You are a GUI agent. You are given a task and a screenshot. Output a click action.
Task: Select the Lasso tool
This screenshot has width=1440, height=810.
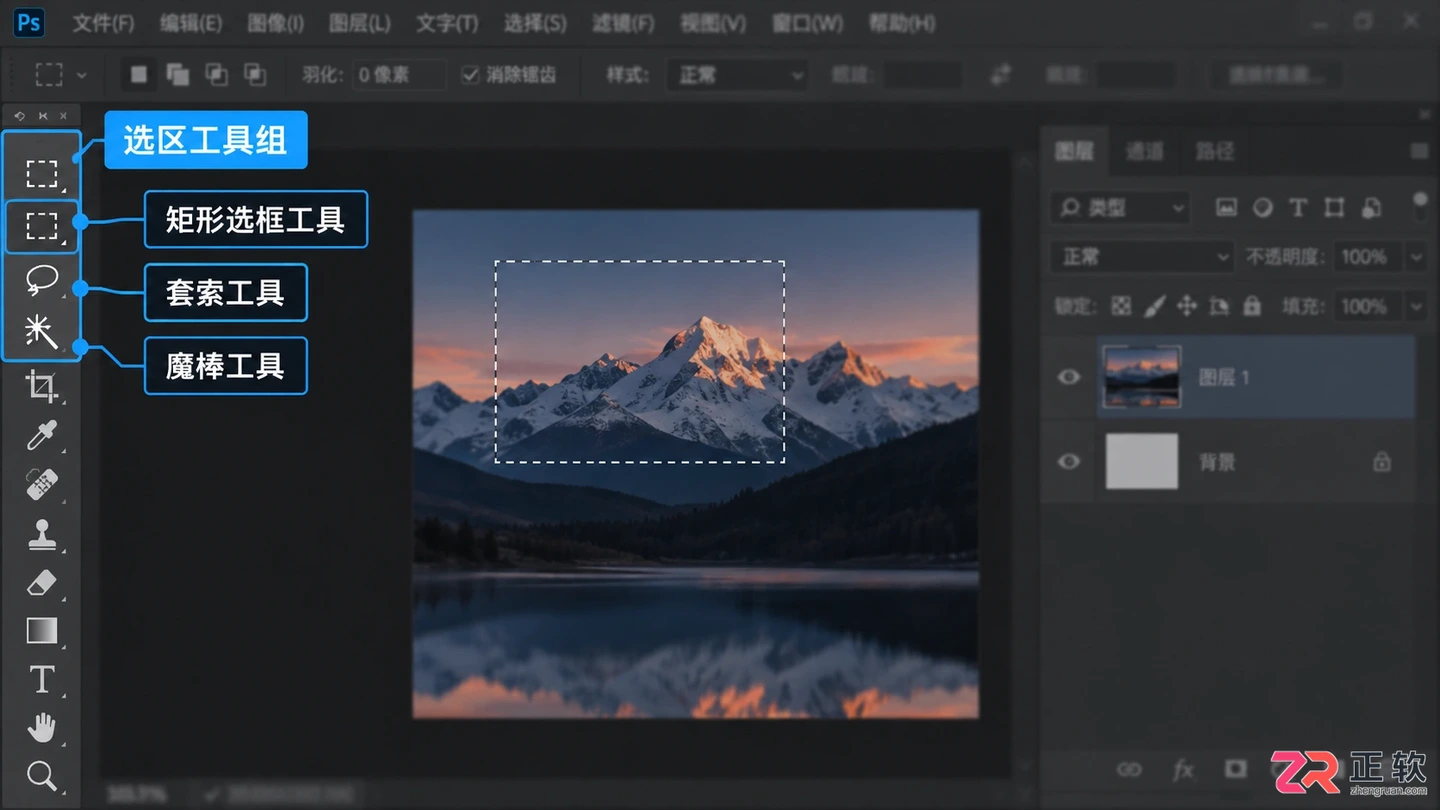[41, 280]
